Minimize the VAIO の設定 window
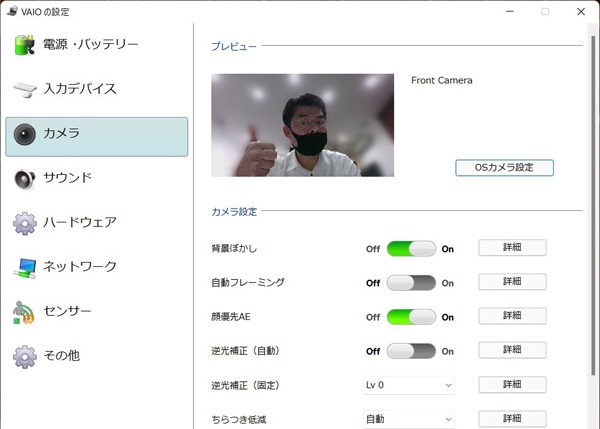Screen dimensions: 600x429 tap(510, 12)
